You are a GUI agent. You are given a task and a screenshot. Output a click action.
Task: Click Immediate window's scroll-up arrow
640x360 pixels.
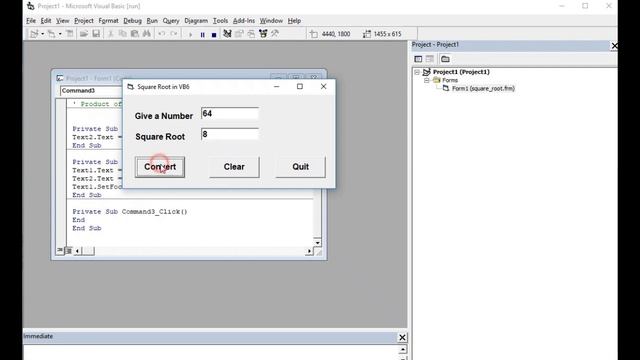(402, 349)
